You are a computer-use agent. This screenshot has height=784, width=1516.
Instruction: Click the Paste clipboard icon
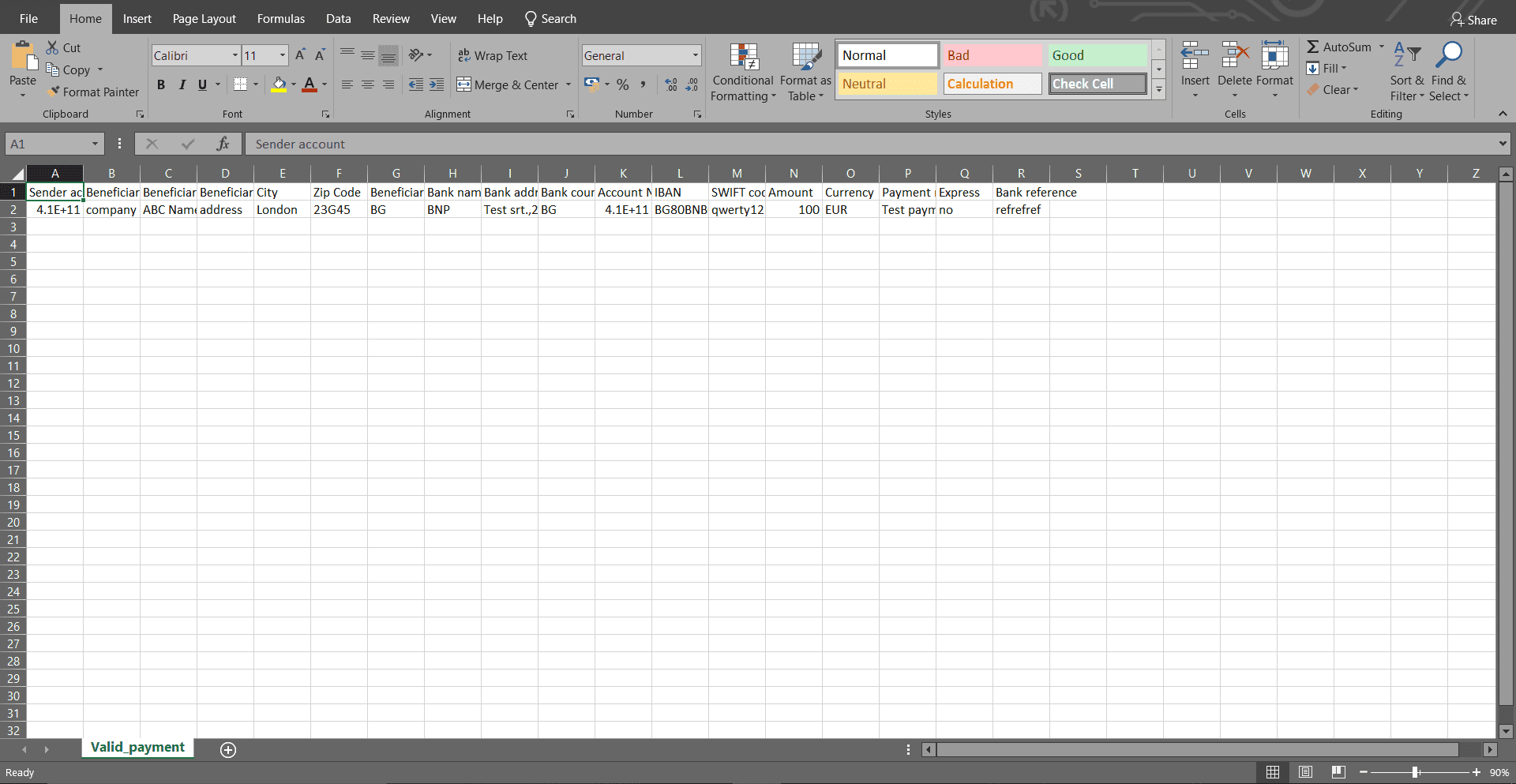[x=23, y=56]
